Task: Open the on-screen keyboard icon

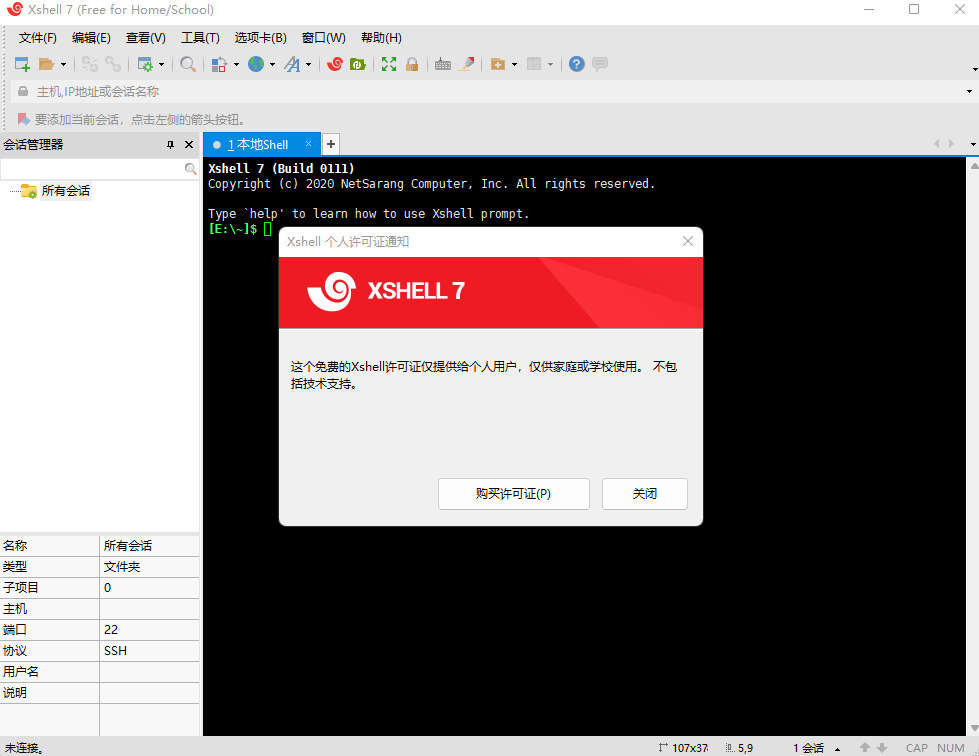Action: click(x=443, y=63)
